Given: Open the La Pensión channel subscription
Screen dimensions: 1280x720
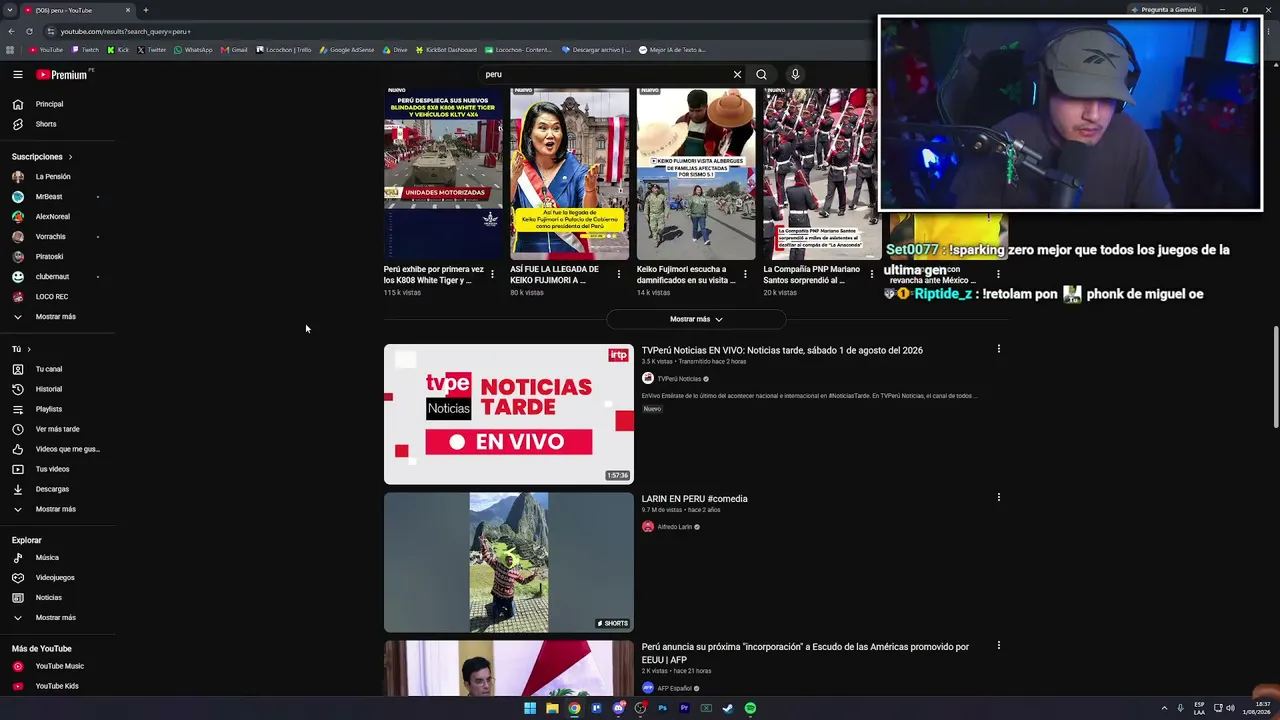Looking at the screenshot, I should [53, 177].
